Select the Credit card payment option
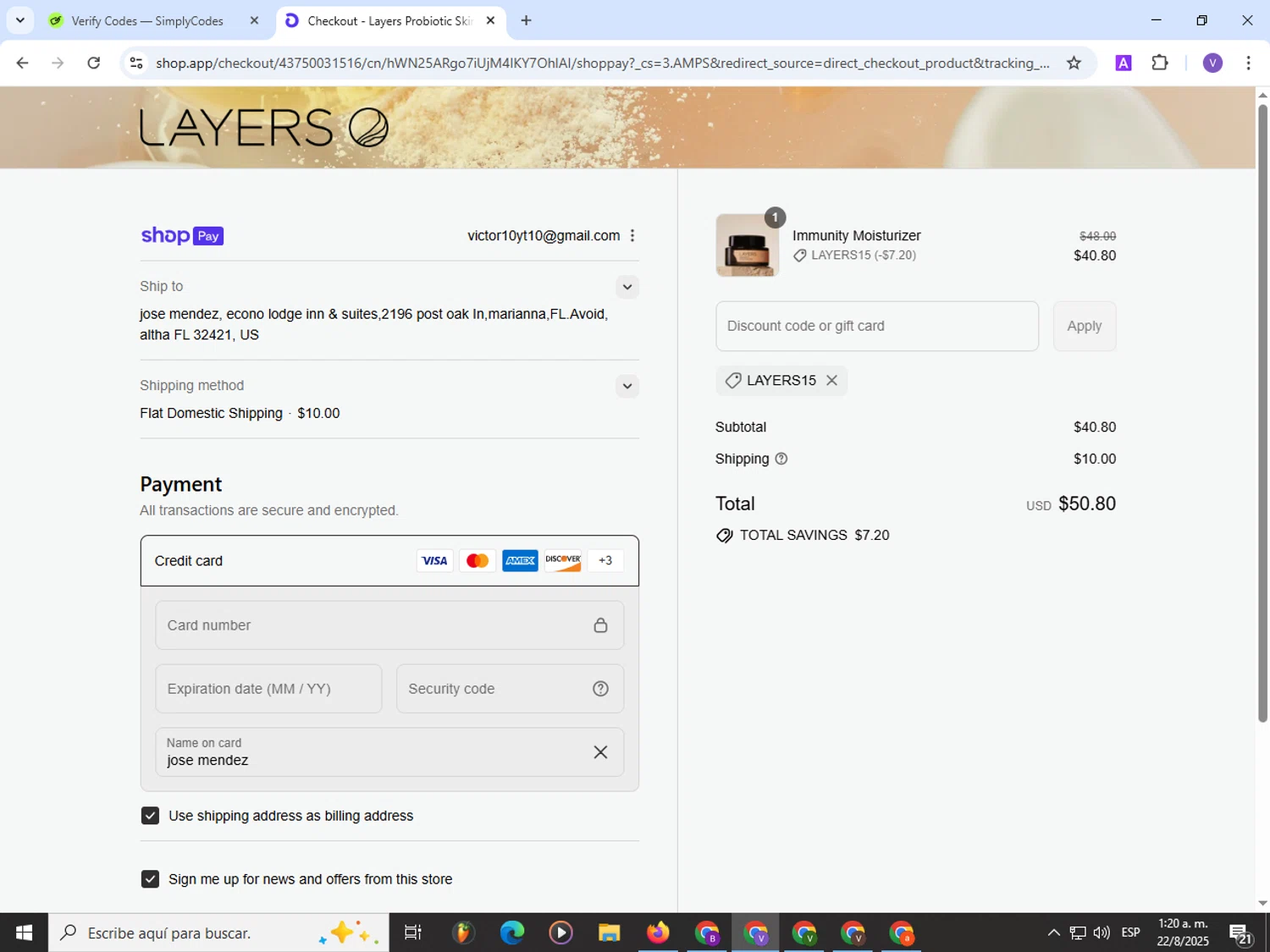This screenshot has height=952, width=1270. pyautogui.click(x=389, y=560)
